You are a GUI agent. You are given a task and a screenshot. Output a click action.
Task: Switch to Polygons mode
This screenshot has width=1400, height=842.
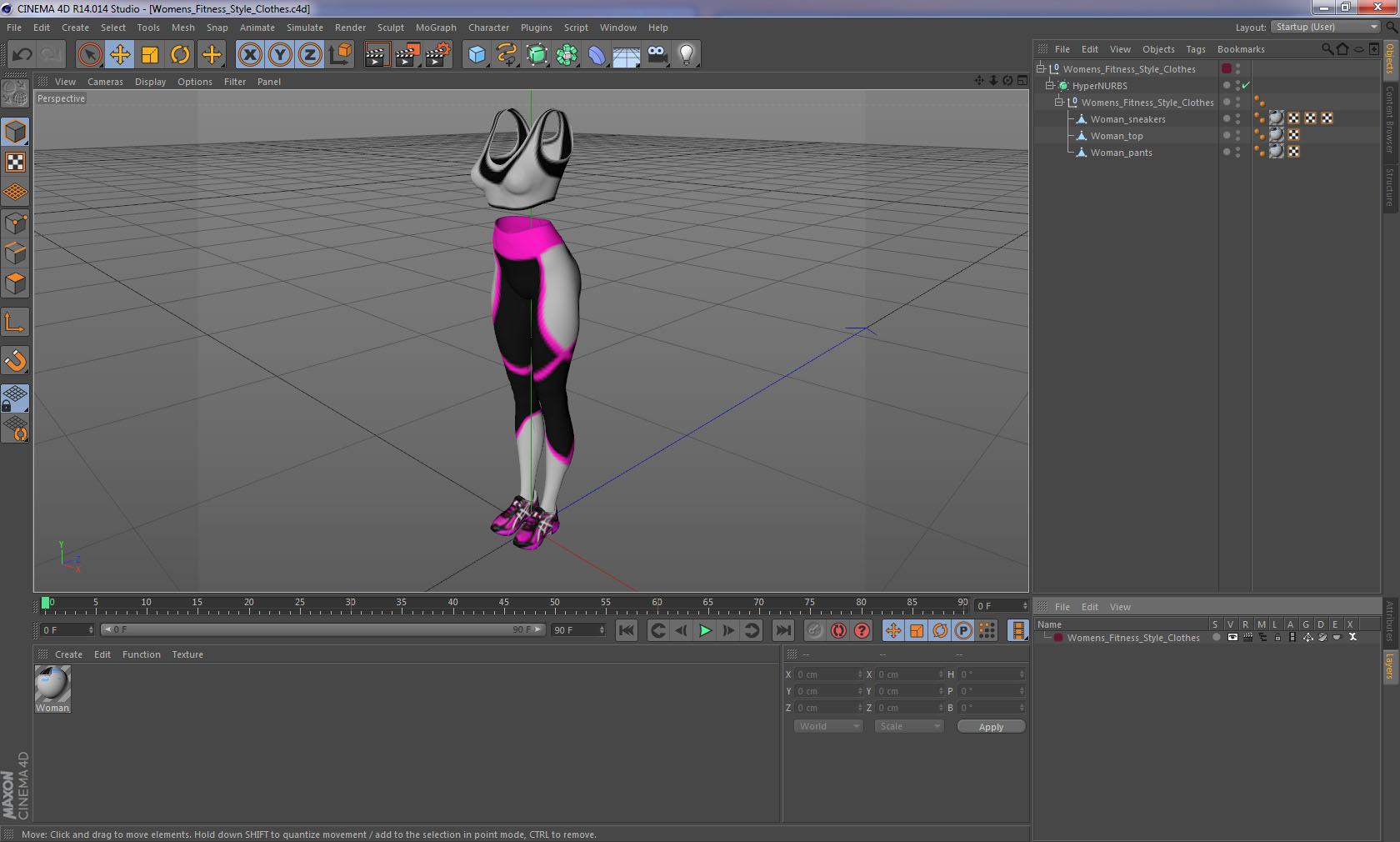point(15,283)
